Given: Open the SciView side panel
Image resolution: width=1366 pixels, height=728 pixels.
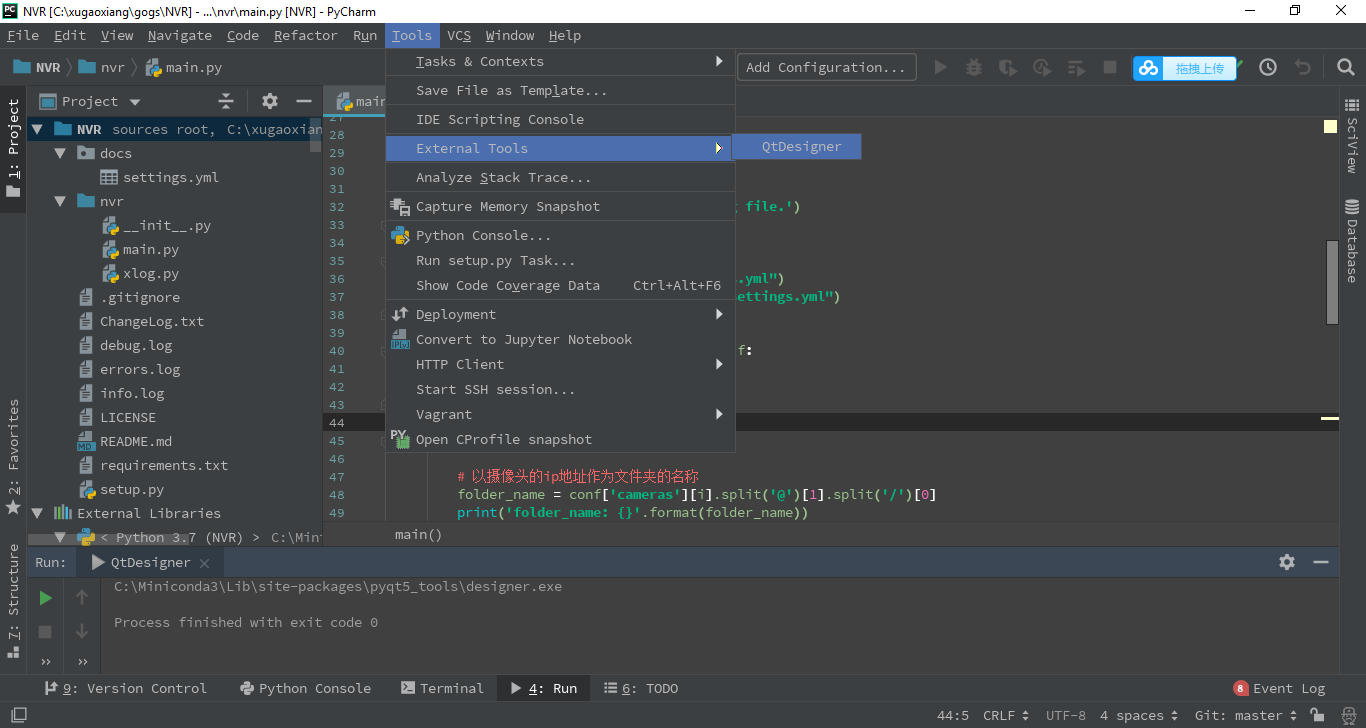Looking at the screenshot, I should pos(1352,136).
